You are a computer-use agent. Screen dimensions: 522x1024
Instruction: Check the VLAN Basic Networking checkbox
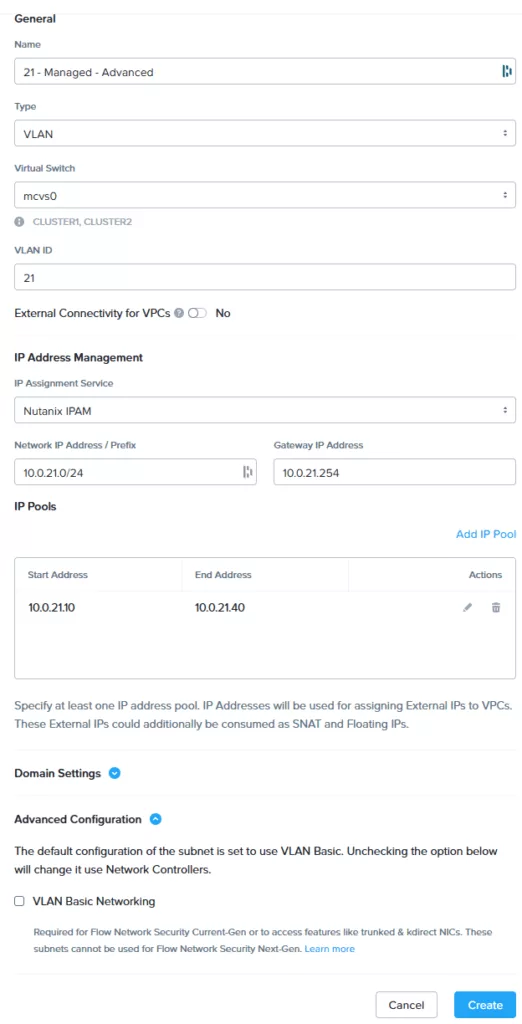[20, 901]
